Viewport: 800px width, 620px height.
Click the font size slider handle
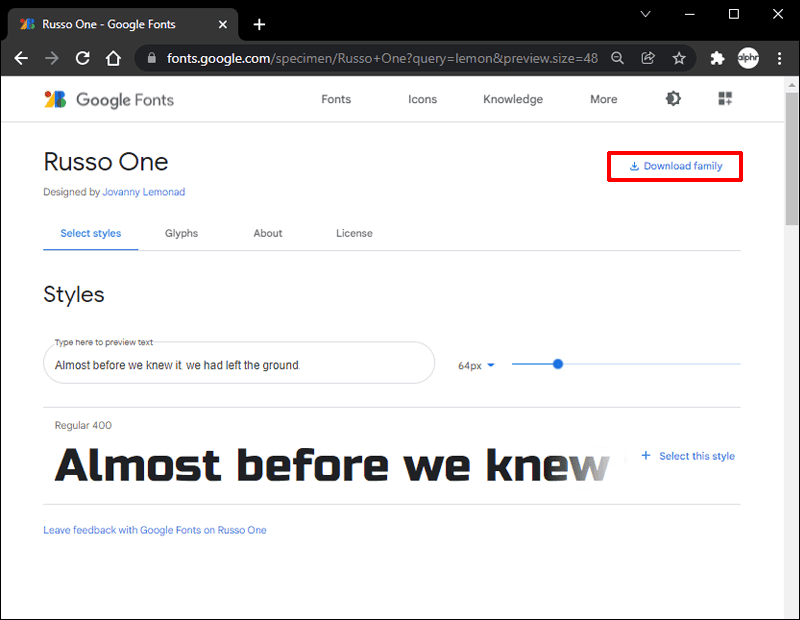coord(558,364)
